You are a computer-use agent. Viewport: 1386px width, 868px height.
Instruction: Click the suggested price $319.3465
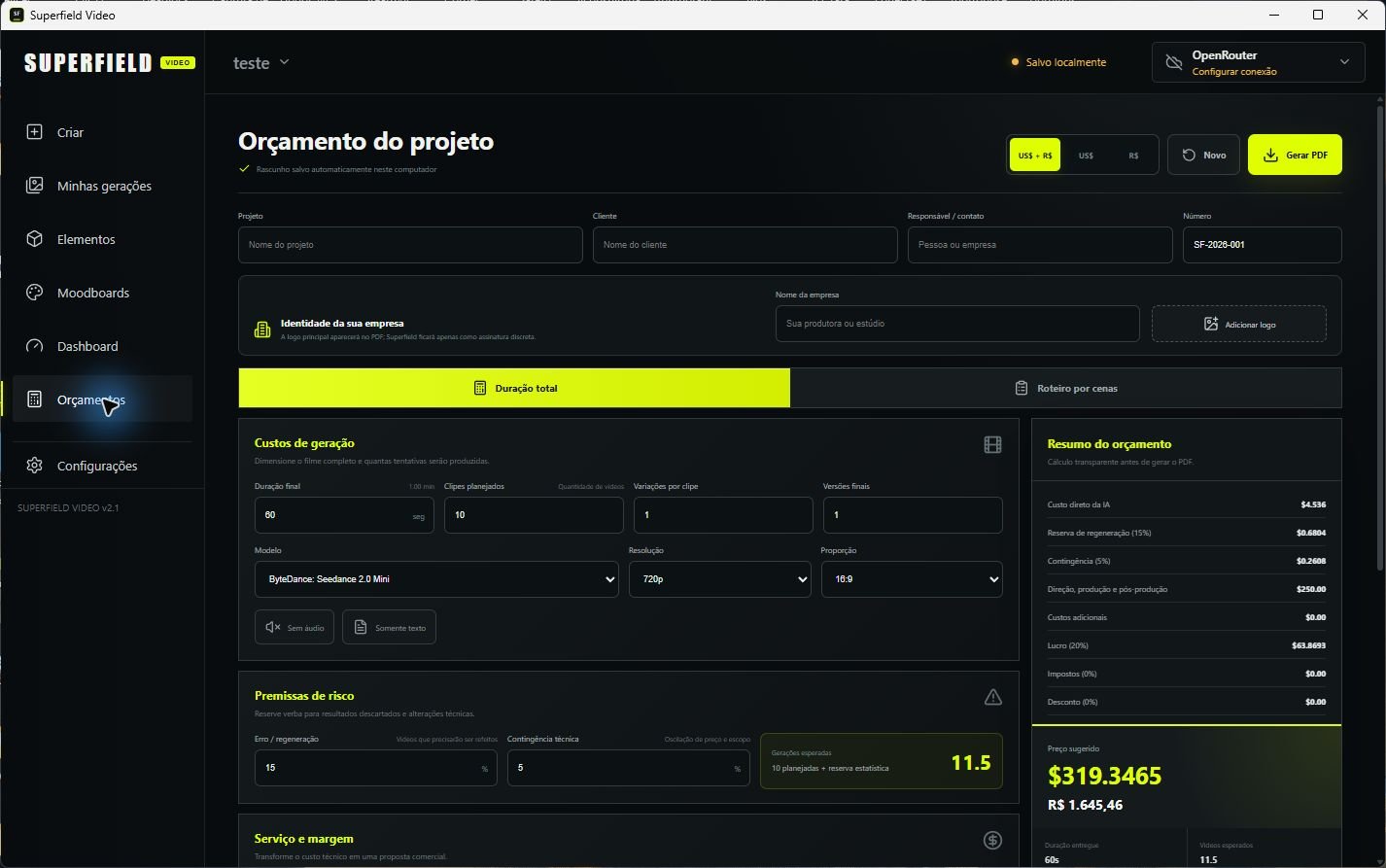click(1104, 776)
